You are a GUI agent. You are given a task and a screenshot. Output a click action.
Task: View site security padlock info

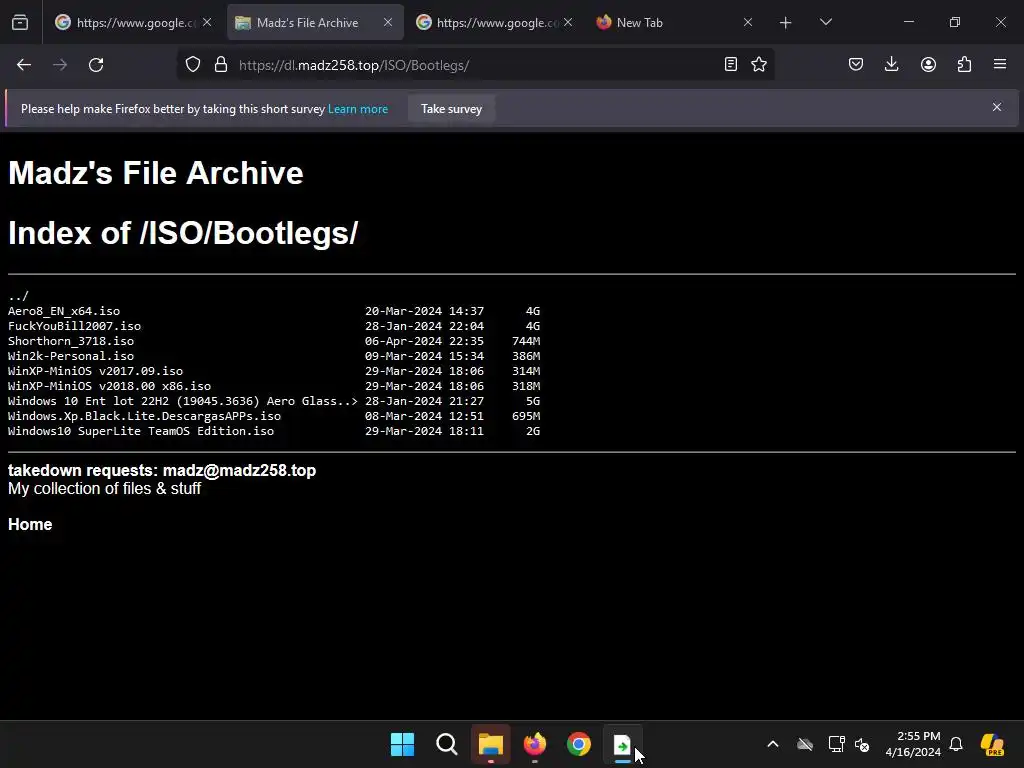[221, 65]
